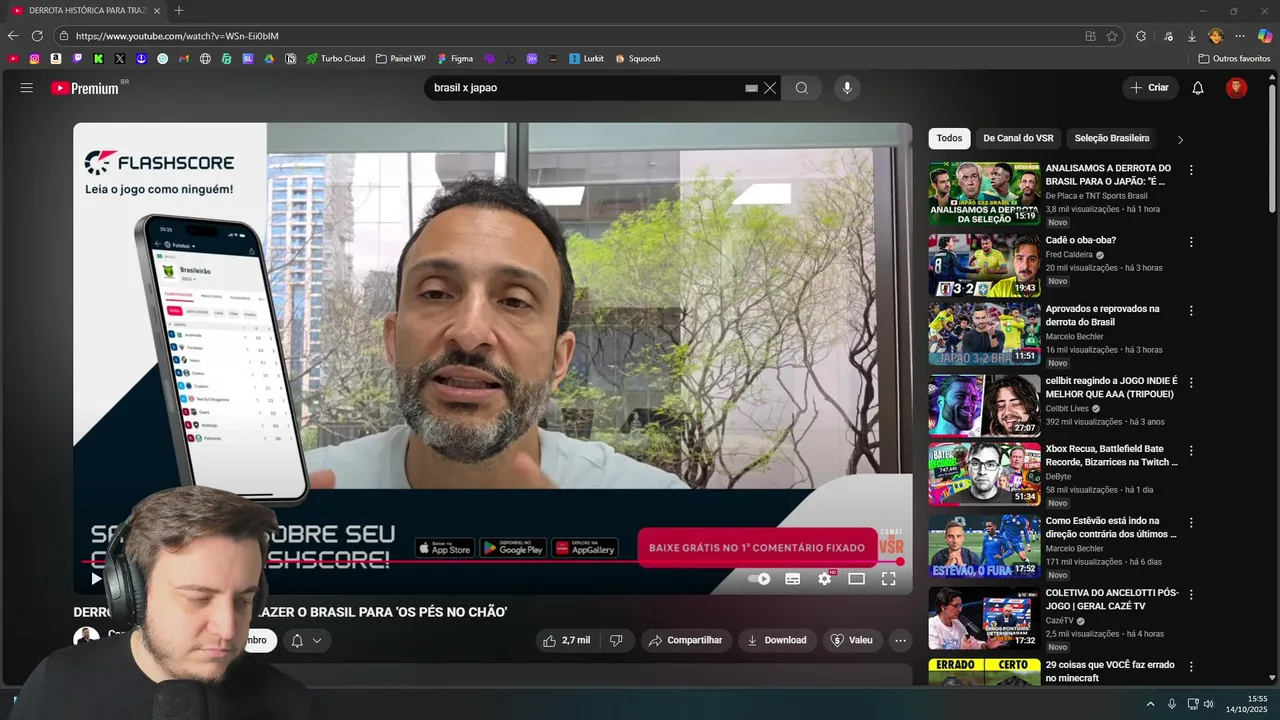Image resolution: width=1280 pixels, height=720 pixels.
Task: Open browser downloads icon
Action: tap(1192, 36)
